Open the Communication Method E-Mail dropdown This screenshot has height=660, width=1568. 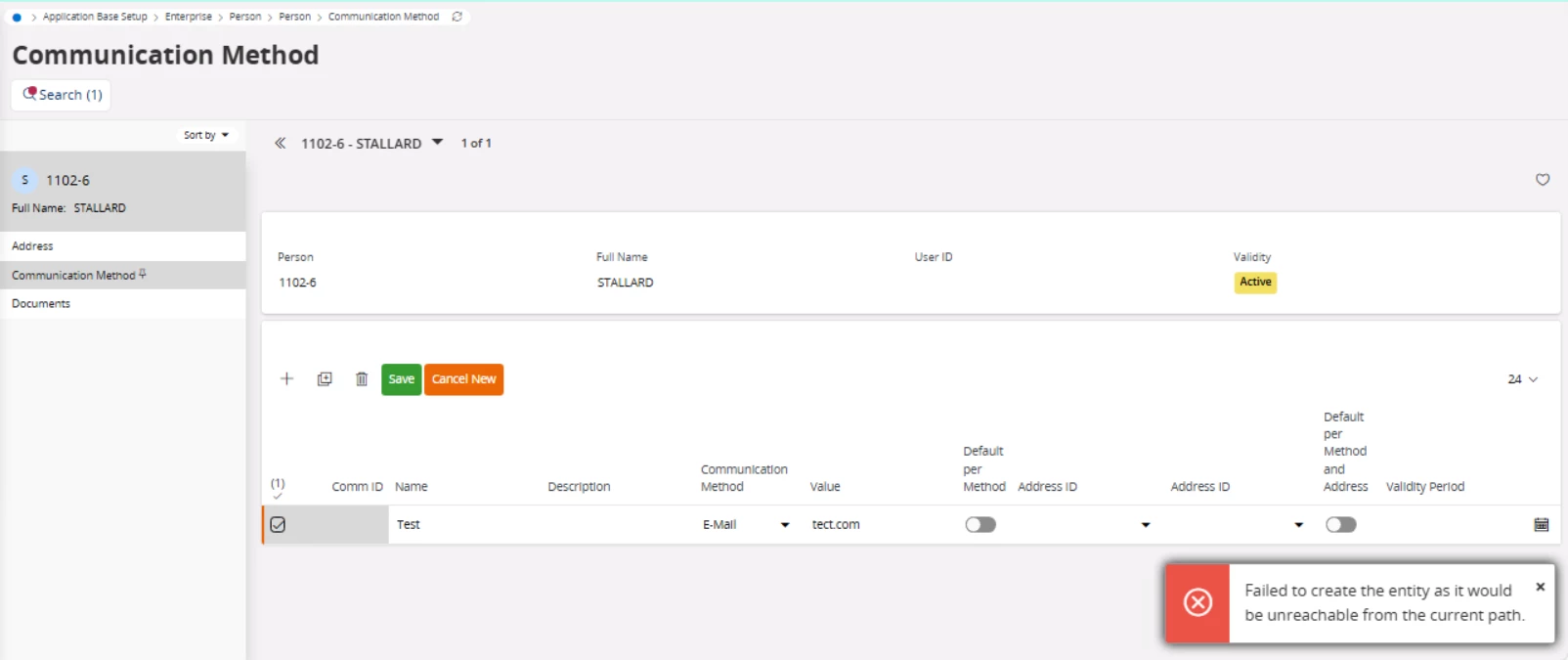coord(784,525)
